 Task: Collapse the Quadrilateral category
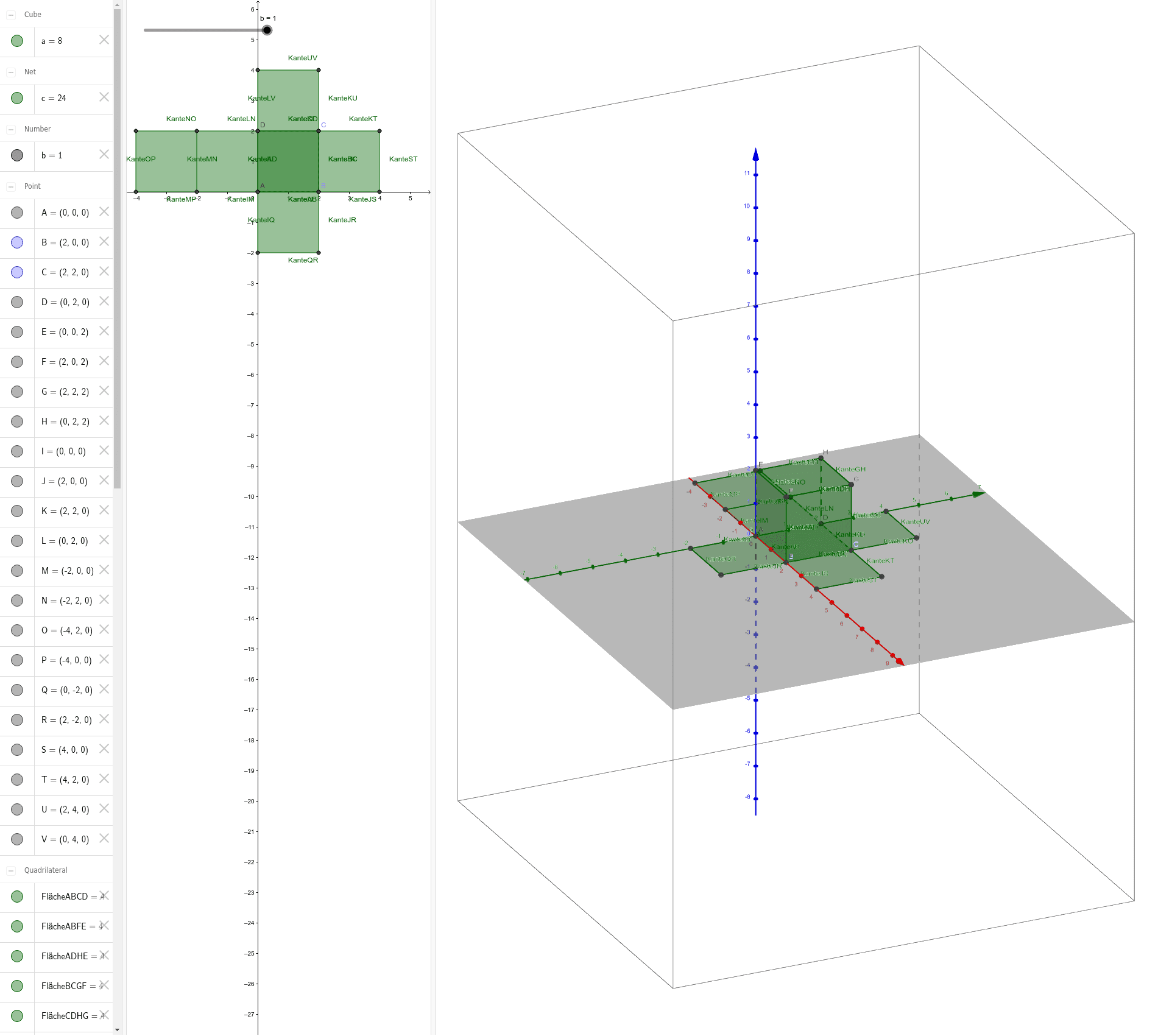click(11, 870)
